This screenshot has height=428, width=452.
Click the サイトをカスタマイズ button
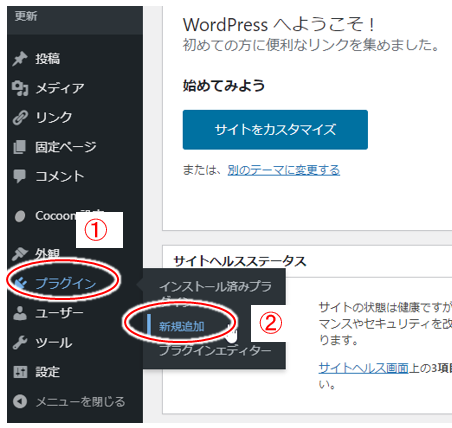coord(275,130)
